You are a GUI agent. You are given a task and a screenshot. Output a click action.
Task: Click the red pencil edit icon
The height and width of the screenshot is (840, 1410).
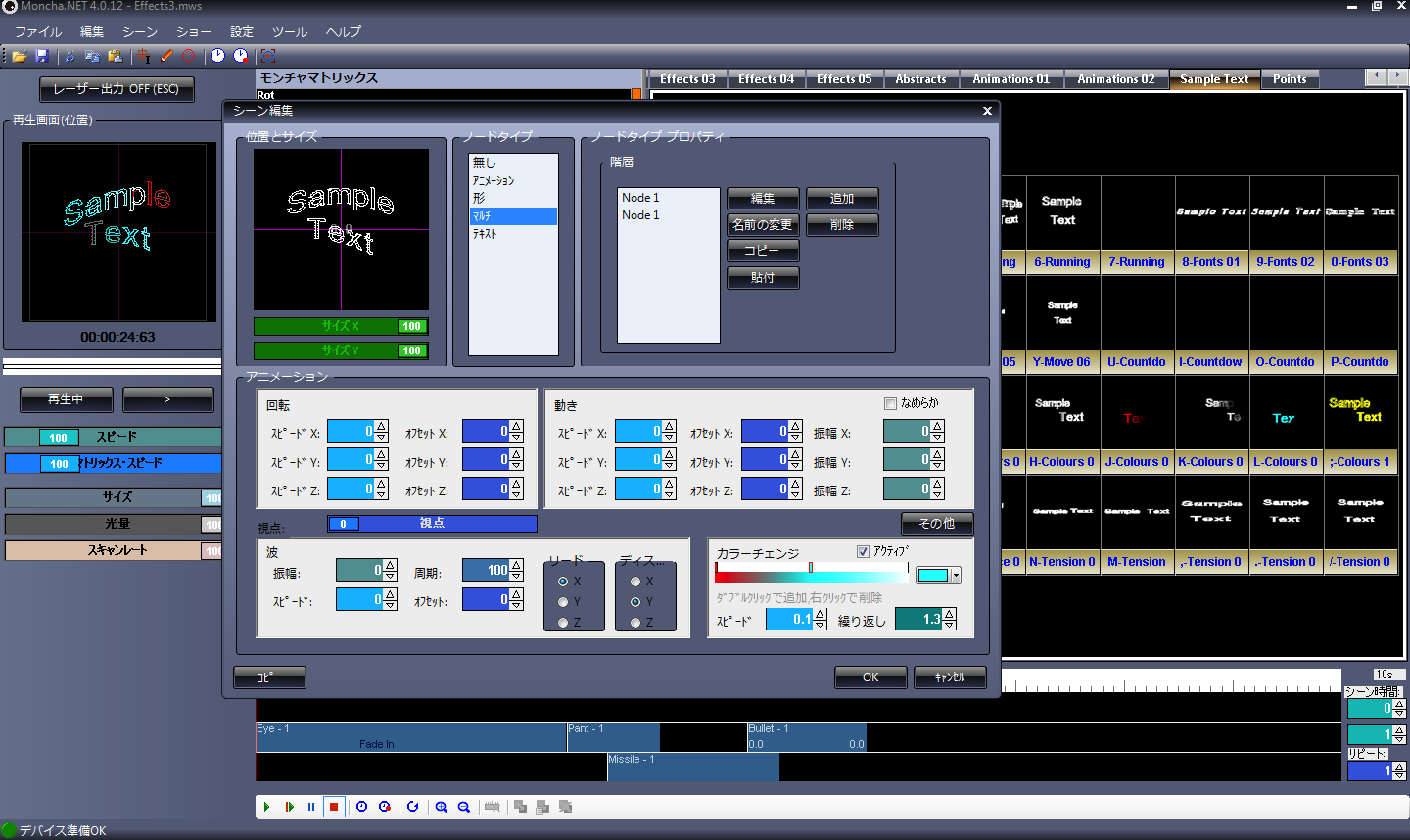(166, 56)
